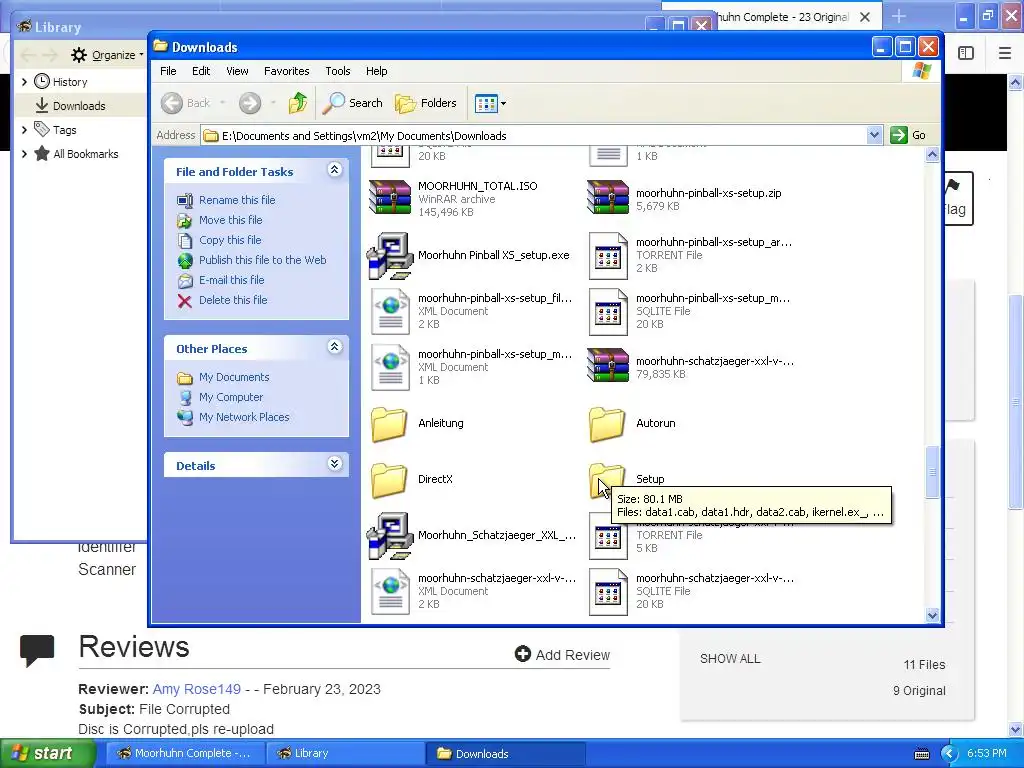The image size is (1024, 768).
Task: Expand All Bookmarks in Library window
Action: pos(24,154)
